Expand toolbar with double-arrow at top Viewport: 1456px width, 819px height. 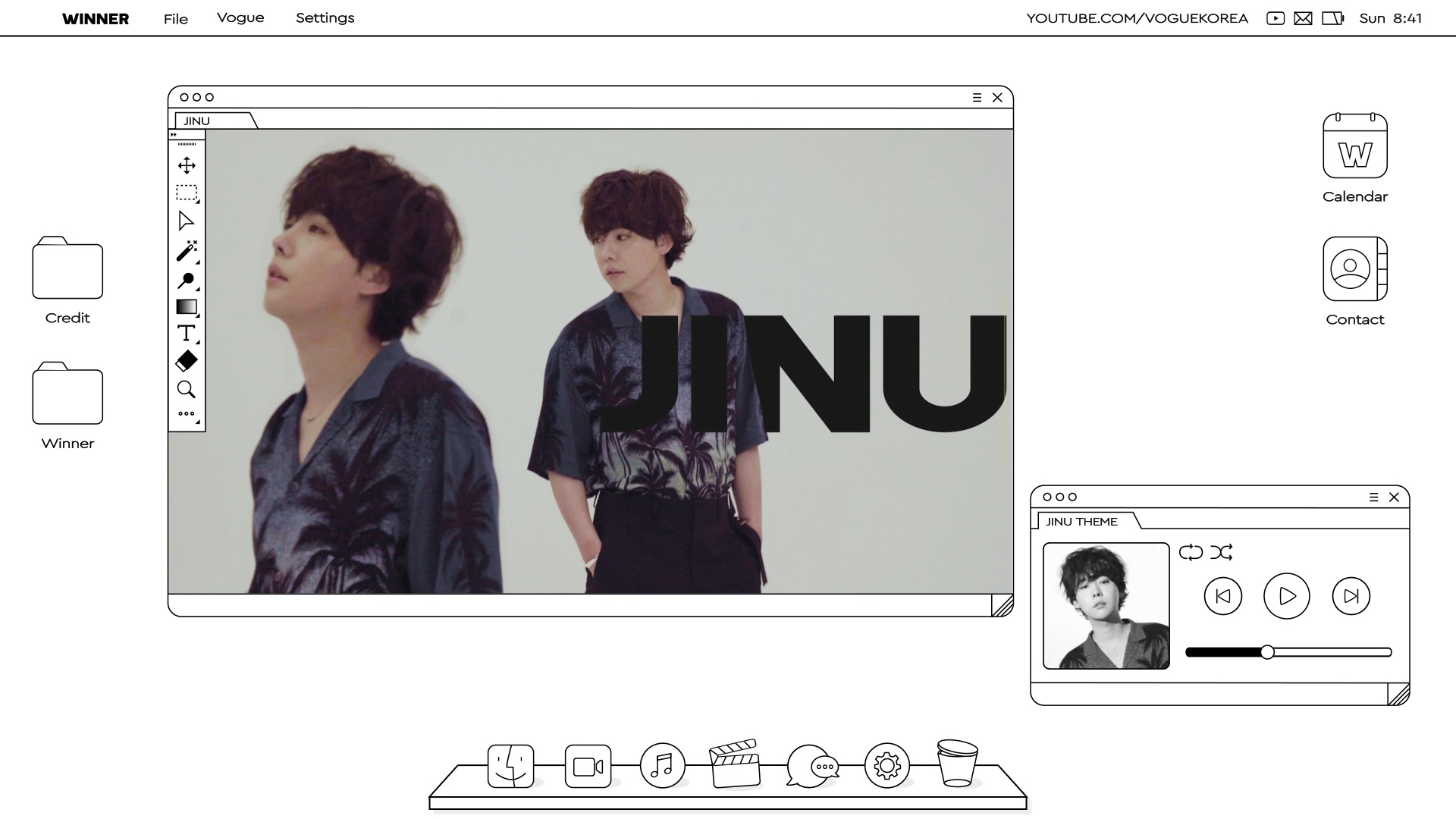pos(174,134)
